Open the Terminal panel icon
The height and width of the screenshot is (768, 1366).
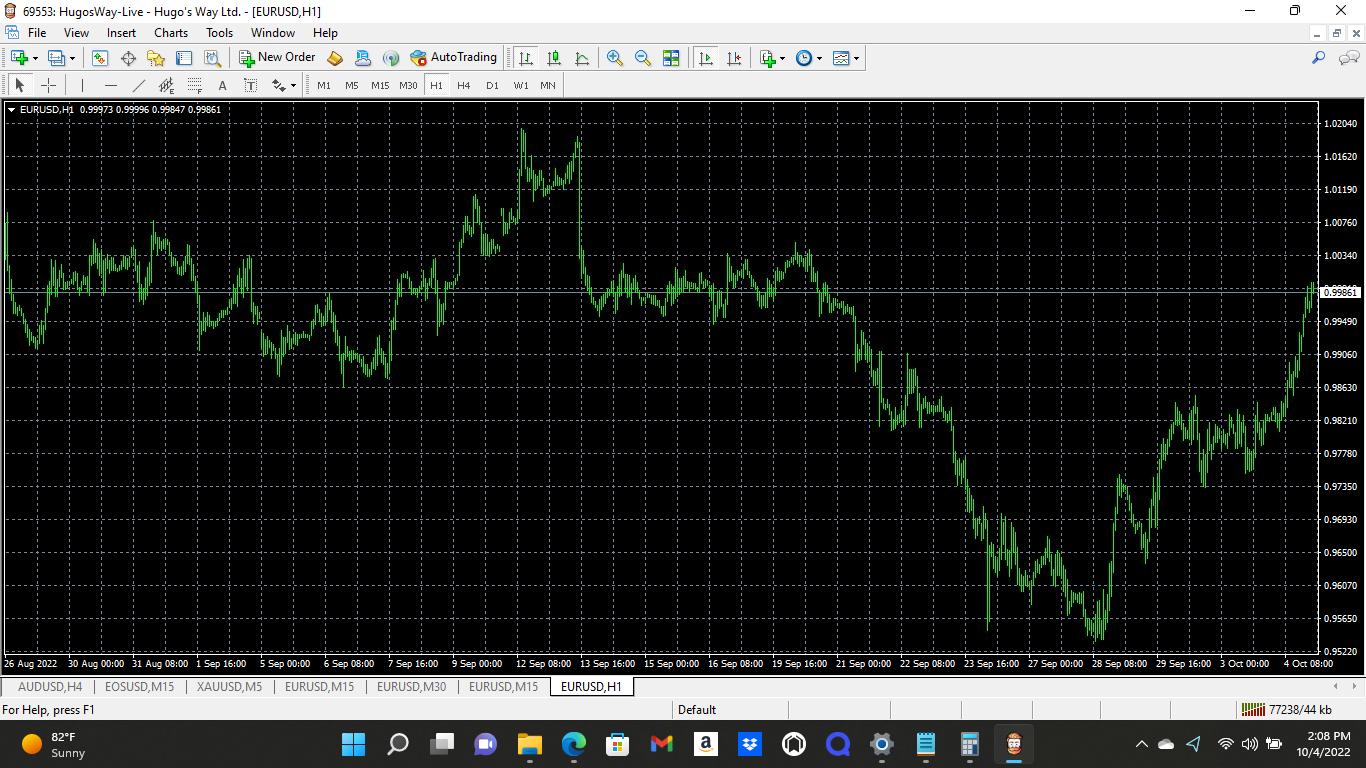click(184, 58)
